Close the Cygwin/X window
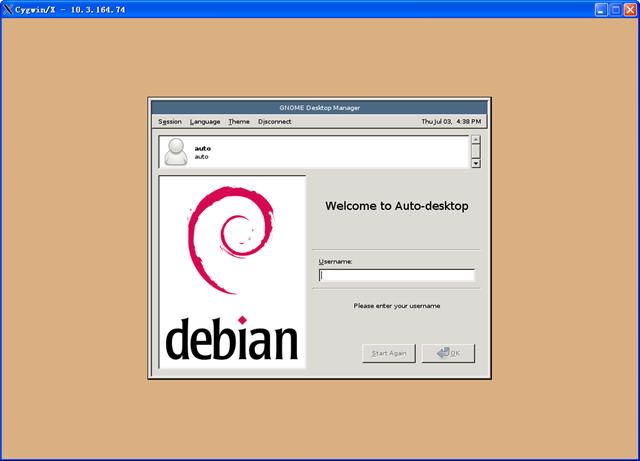640x461 pixels. [630, 9]
